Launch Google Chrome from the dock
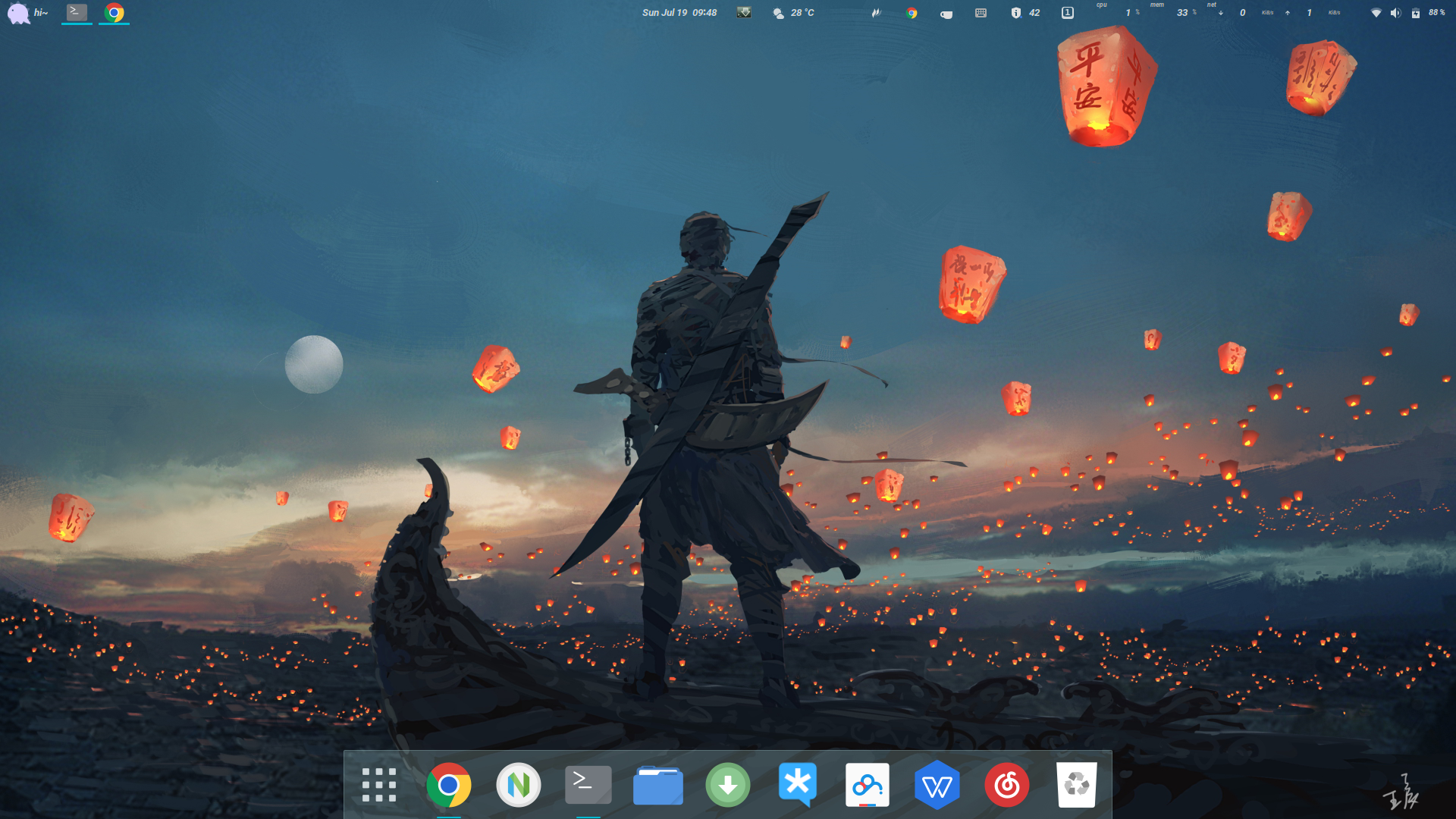 [449, 785]
